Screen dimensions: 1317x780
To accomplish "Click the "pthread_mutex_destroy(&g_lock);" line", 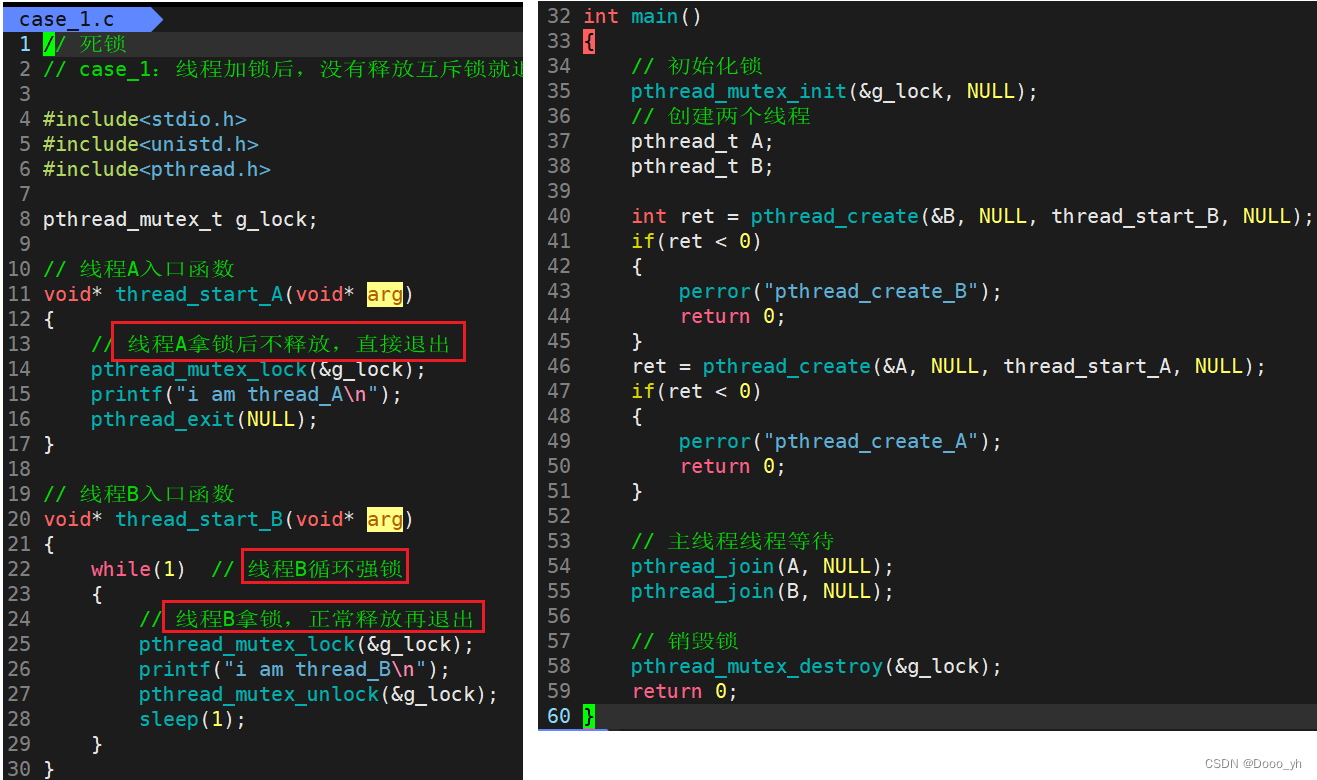I will (816, 666).
